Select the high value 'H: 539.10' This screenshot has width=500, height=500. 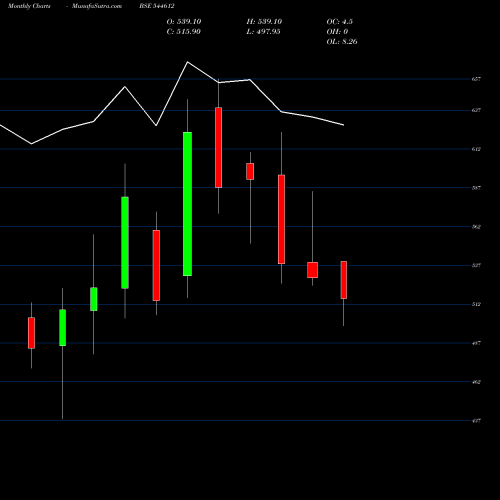[x=264, y=22]
